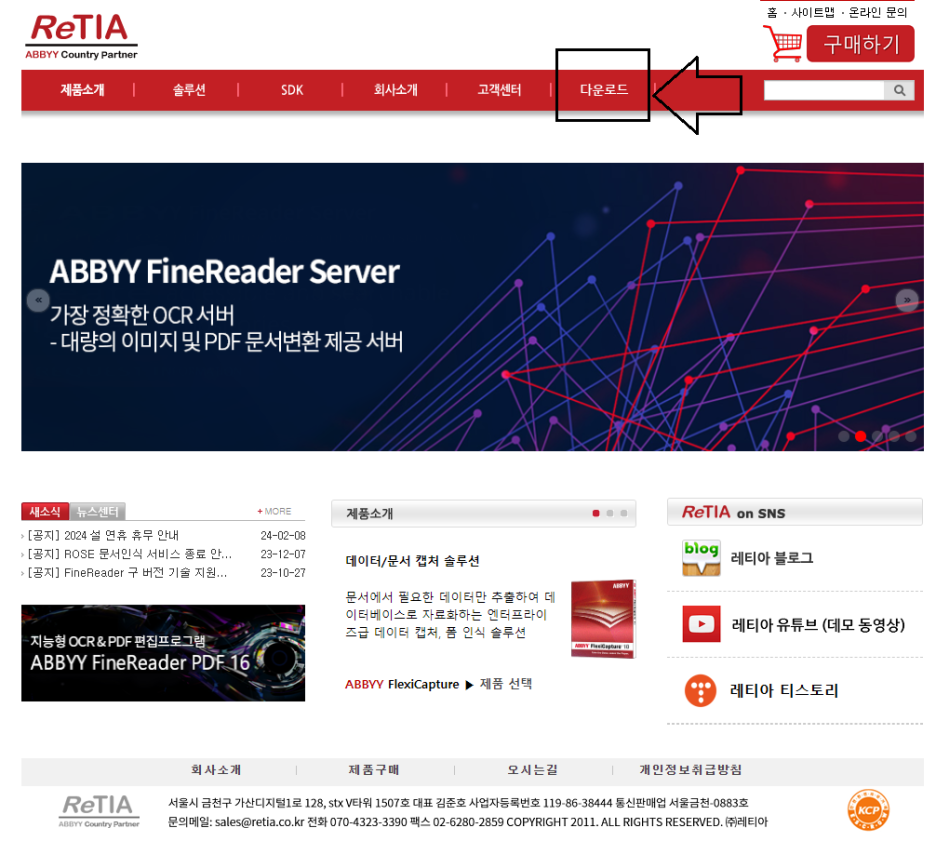This screenshot has height=868, width=936.
Task: Switch to the 새소식 tab
Action: [x=45, y=512]
